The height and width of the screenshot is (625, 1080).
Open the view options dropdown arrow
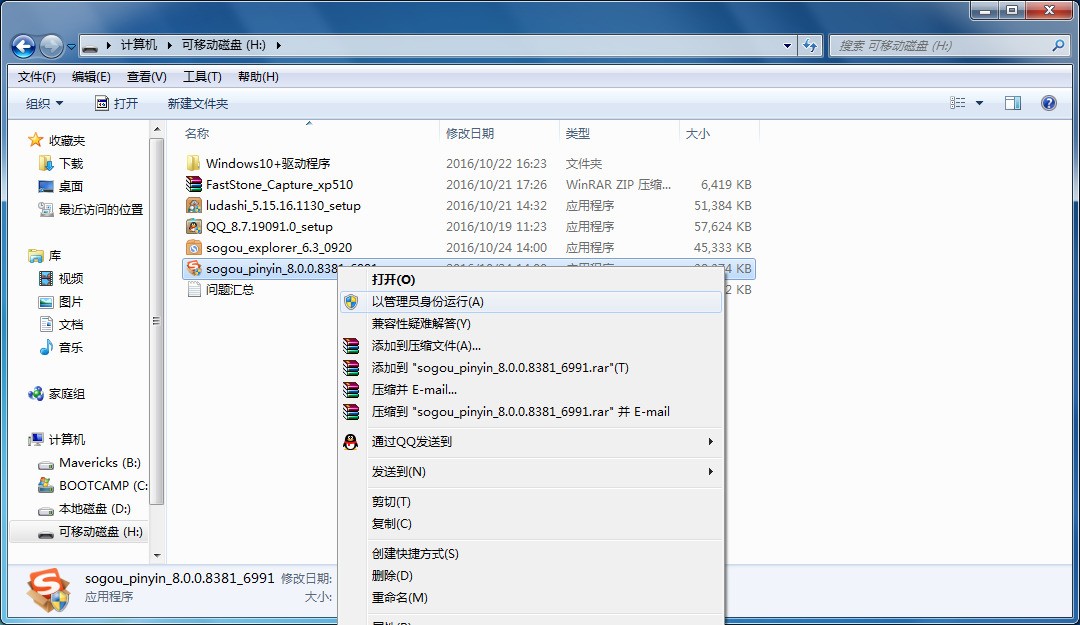[x=979, y=103]
